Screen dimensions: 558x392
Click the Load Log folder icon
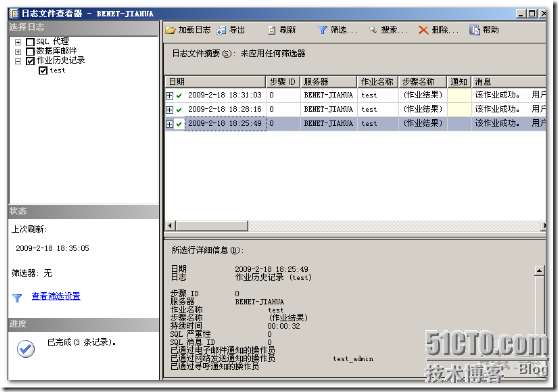coord(170,30)
